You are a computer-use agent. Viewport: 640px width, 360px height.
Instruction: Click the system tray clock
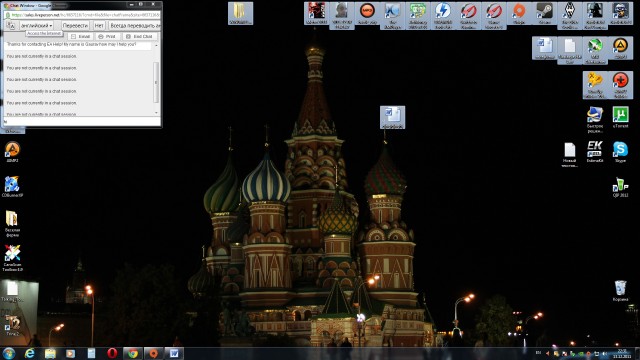(622, 353)
